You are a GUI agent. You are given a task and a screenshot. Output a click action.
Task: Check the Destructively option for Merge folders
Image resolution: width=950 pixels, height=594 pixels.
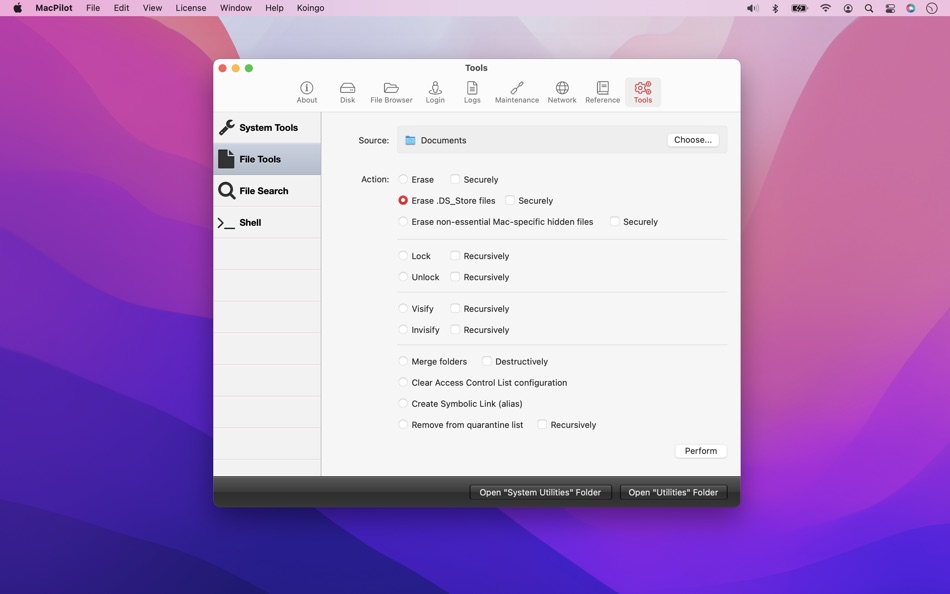[487, 361]
